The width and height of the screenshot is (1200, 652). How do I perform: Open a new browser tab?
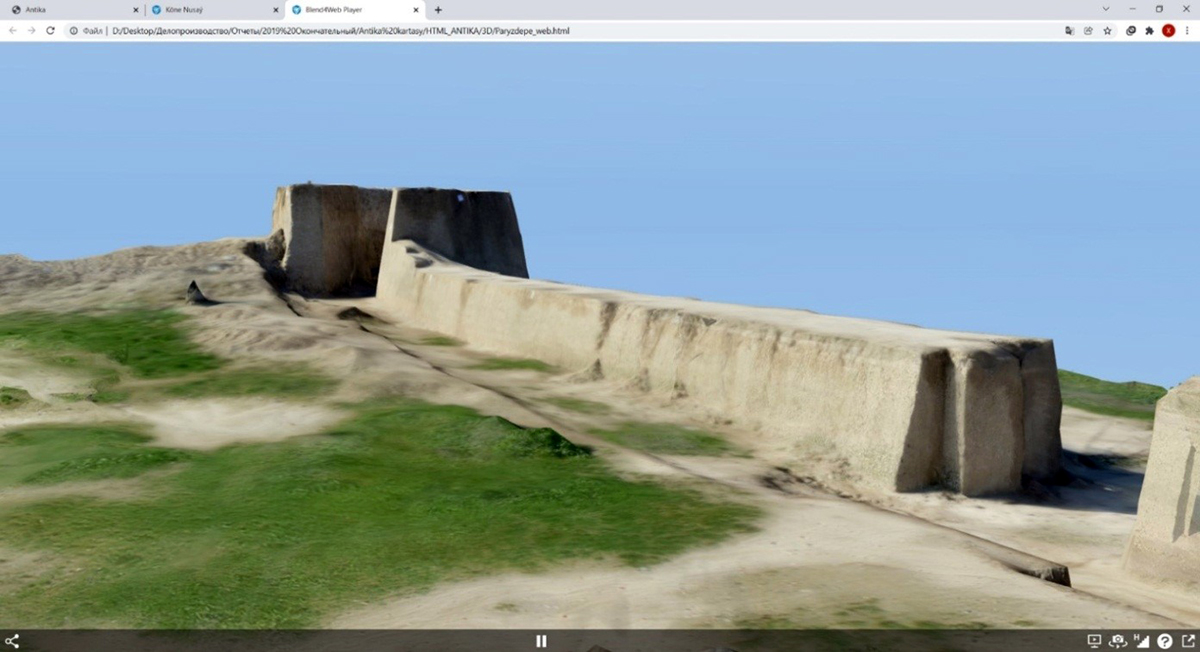(x=438, y=10)
